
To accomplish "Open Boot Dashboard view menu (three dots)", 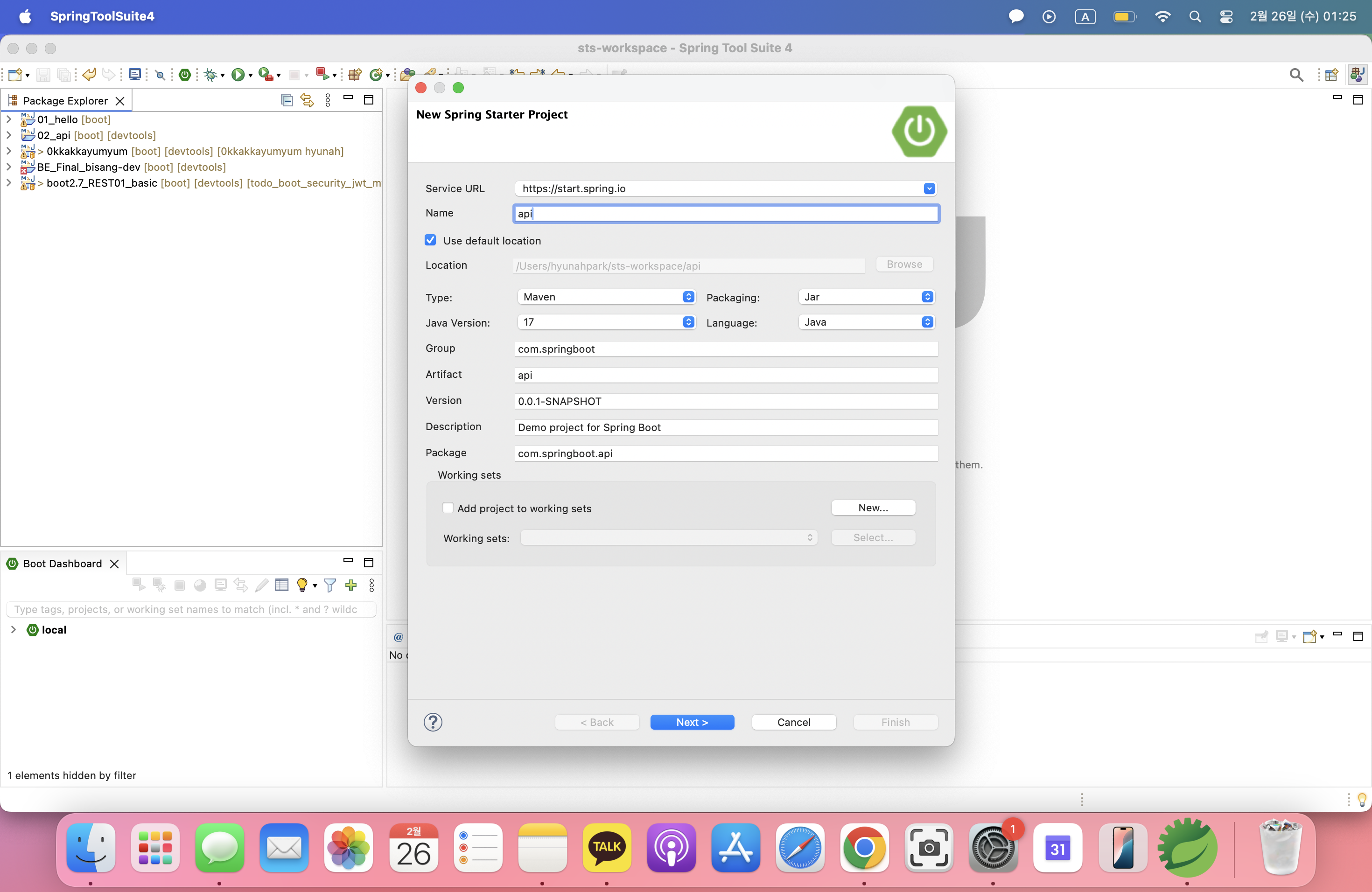I will tap(372, 585).
